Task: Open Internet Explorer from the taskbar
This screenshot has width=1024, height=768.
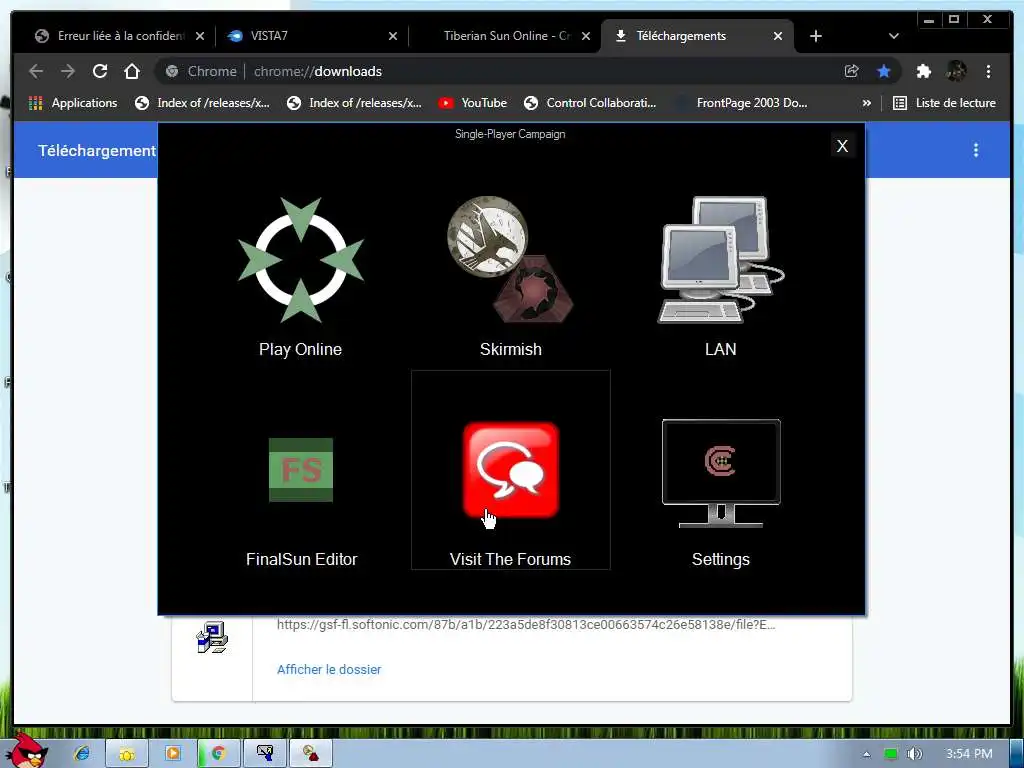Action: pyautogui.click(x=82, y=754)
